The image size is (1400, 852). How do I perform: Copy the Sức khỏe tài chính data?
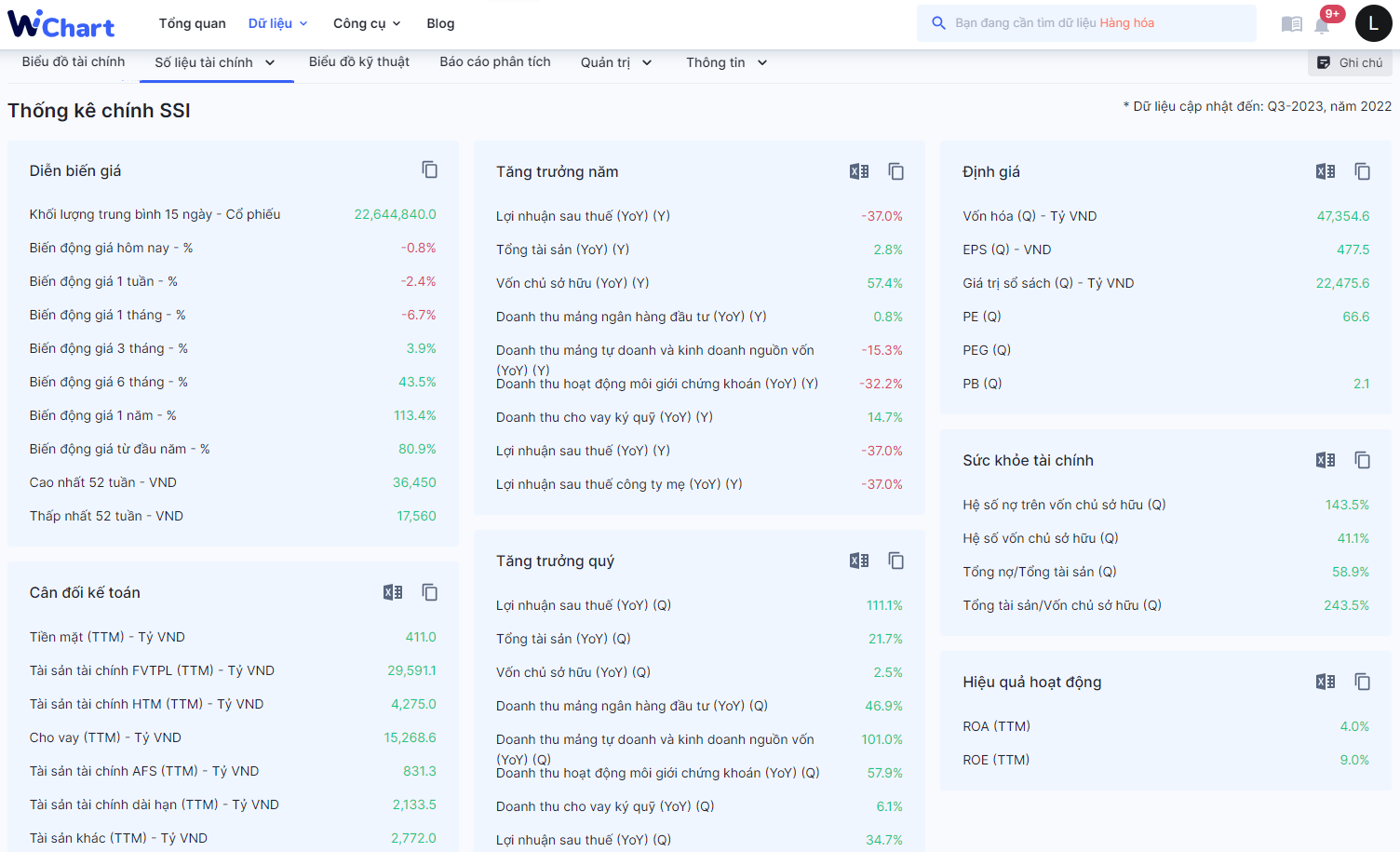pos(1362,460)
